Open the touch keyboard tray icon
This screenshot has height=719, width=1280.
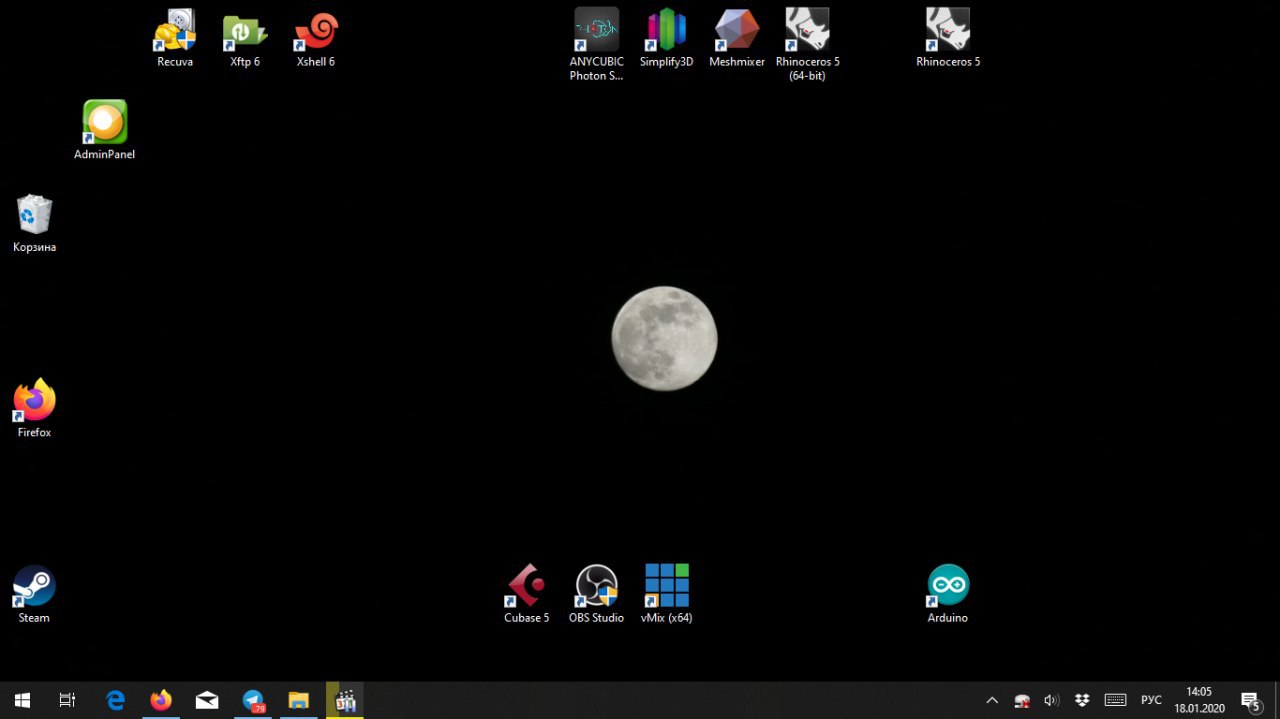click(x=1115, y=700)
